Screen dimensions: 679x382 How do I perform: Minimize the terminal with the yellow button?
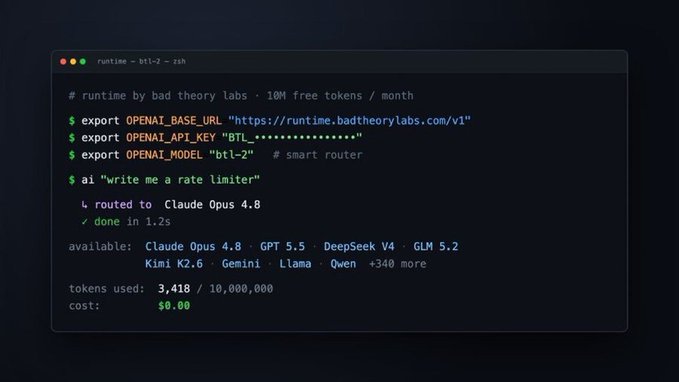tap(73, 62)
